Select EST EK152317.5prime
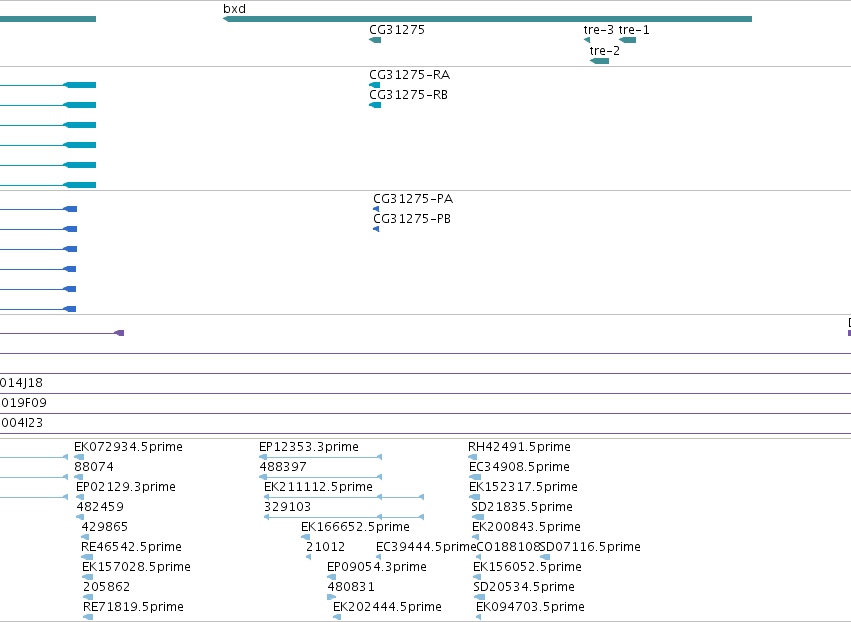The width and height of the screenshot is (851, 622). pyautogui.click(x=523, y=487)
